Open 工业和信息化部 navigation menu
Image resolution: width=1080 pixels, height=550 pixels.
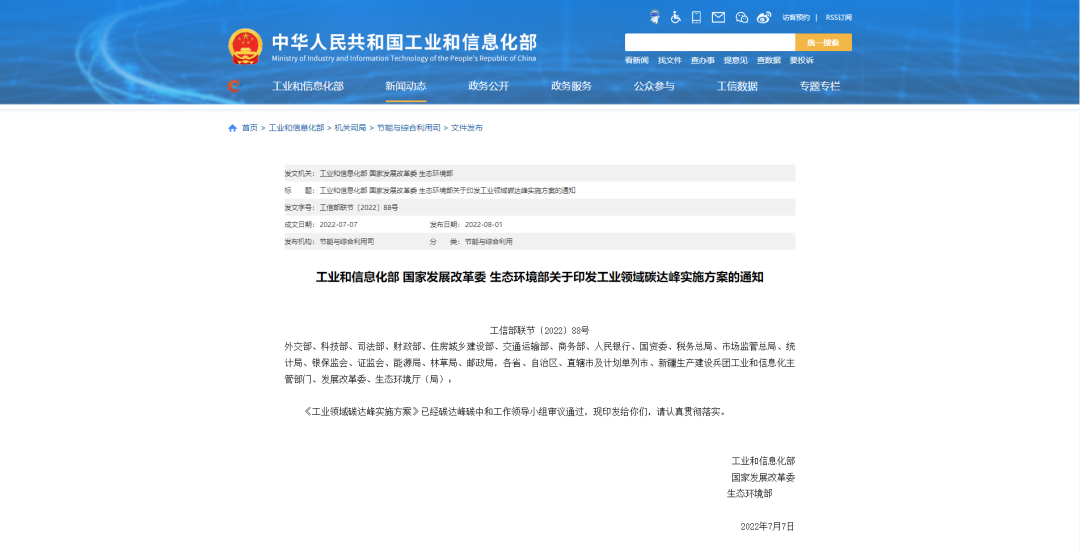[x=308, y=87]
